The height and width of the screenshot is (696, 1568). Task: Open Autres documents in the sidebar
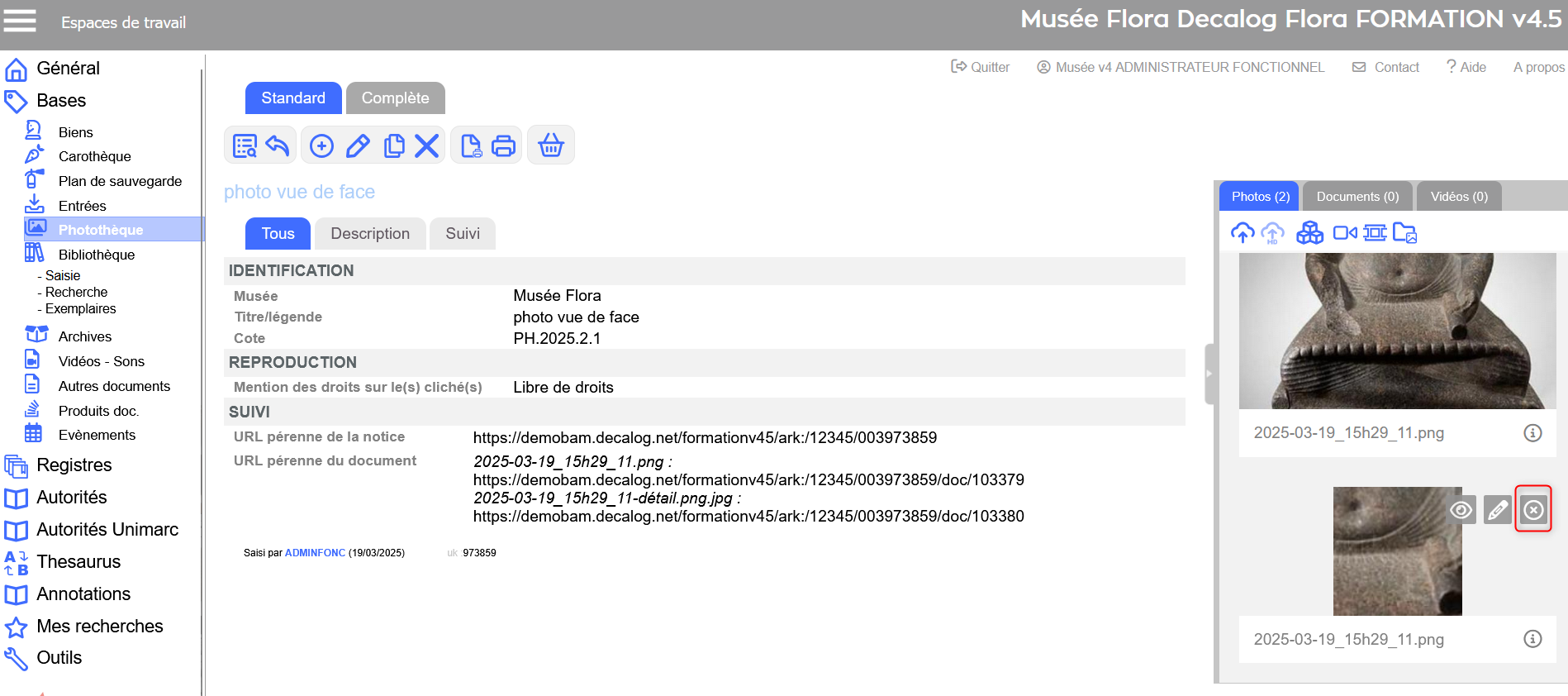click(114, 386)
